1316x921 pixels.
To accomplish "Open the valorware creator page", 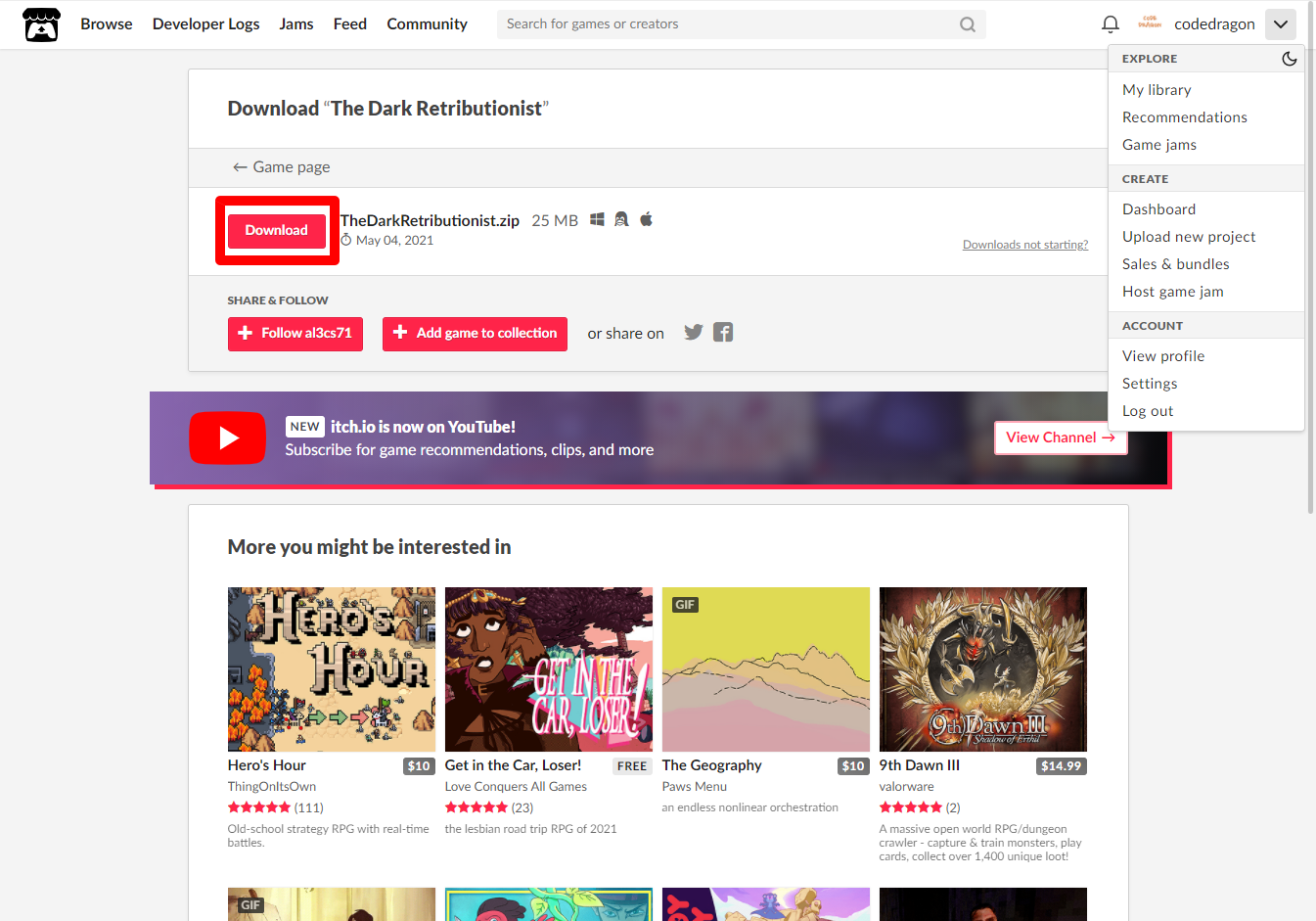I will coord(906,787).
